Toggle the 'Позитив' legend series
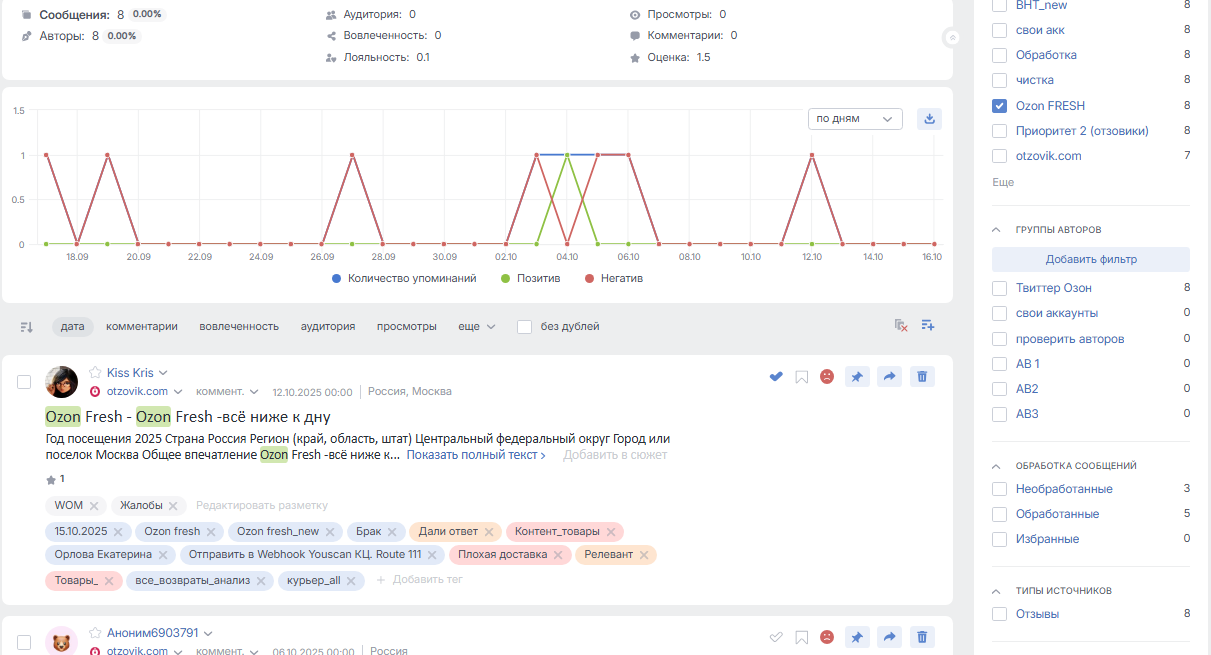Viewport: 1211px width, 655px height. (x=530, y=278)
